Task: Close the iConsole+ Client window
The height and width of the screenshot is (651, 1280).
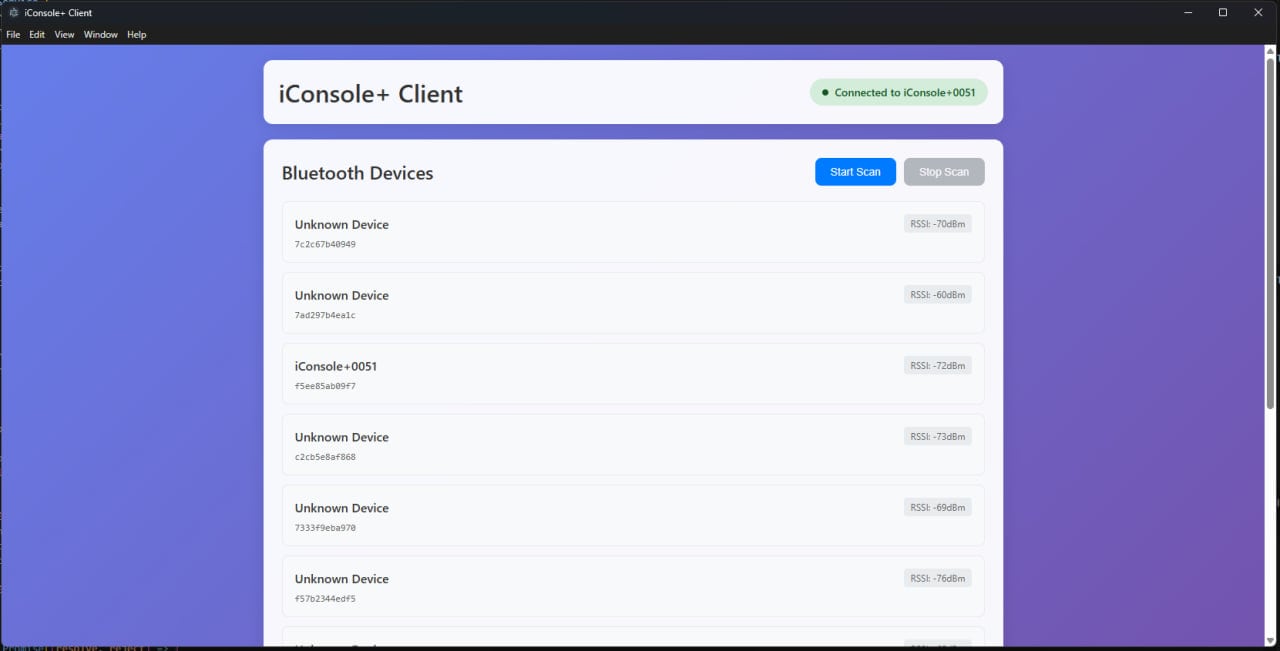Action: click(x=1258, y=12)
